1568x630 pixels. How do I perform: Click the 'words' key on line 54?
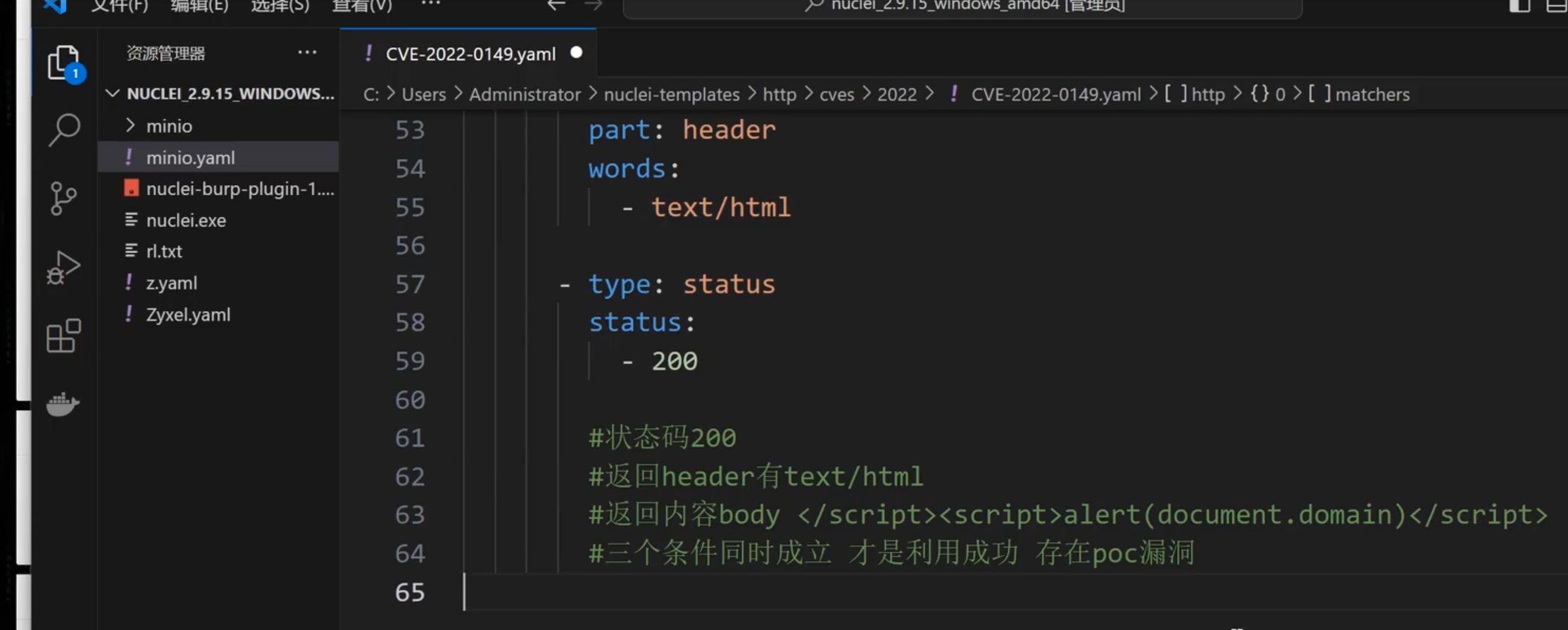[x=627, y=169]
